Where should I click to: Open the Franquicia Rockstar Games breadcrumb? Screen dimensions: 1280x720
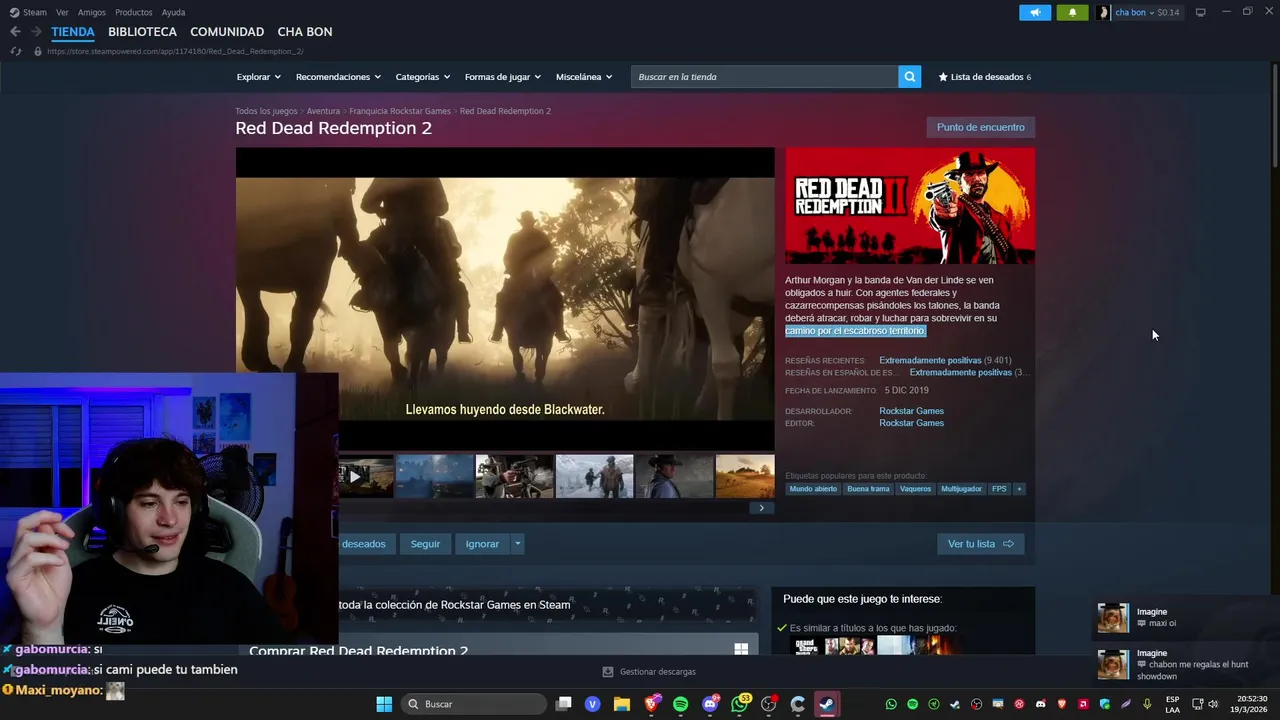click(400, 111)
